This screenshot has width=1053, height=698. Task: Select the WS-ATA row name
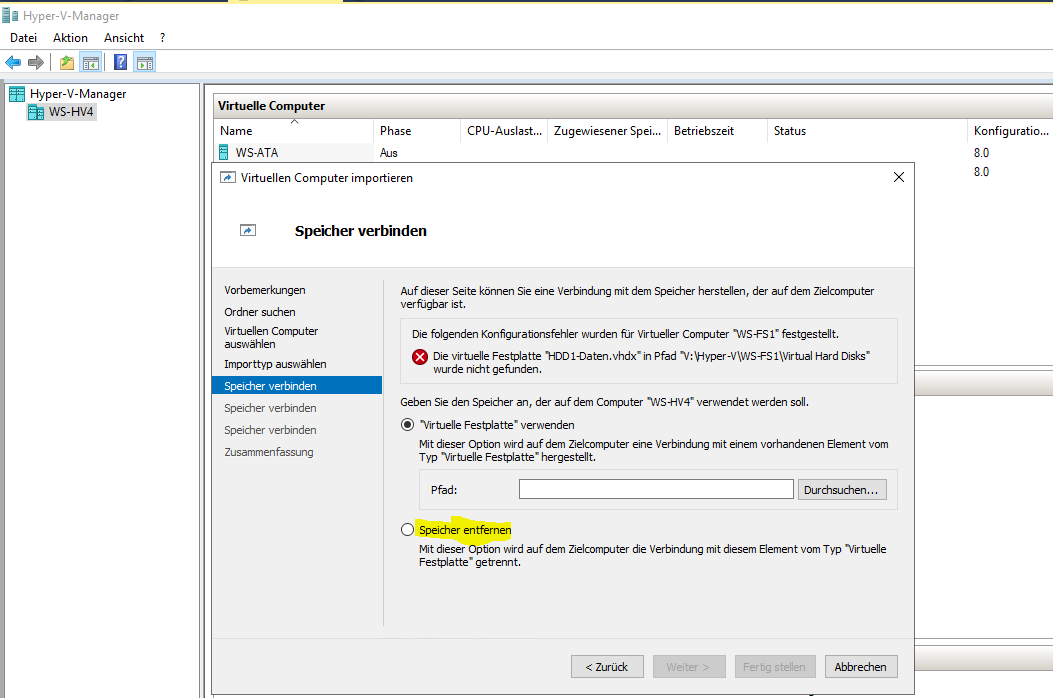pyautogui.click(x=257, y=152)
